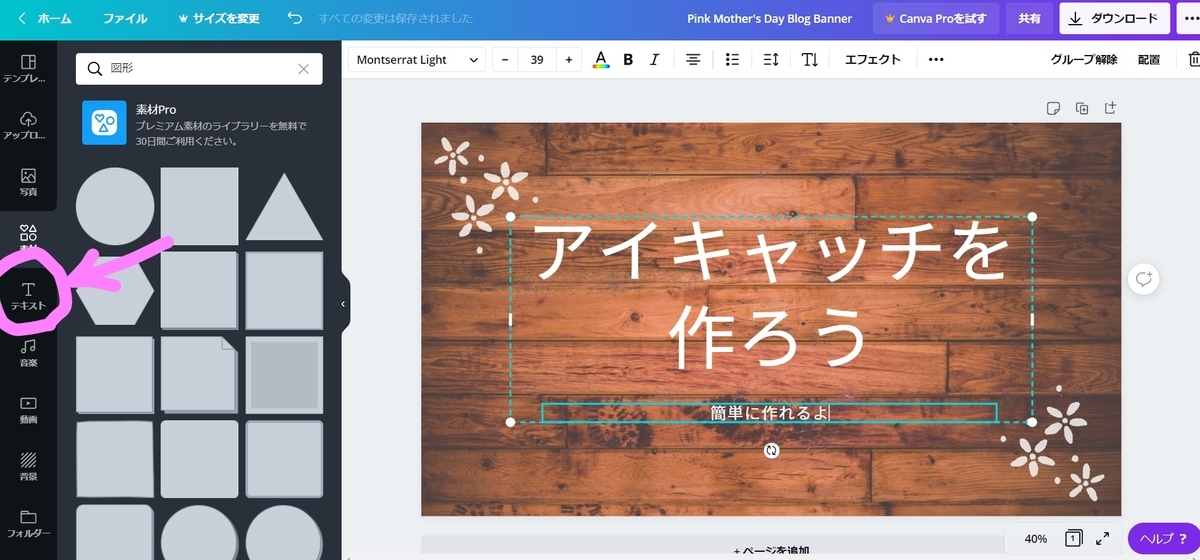Screen dimensions: 1200x560
Task: Clear the search field with X
Action: [x=303, y=69]
